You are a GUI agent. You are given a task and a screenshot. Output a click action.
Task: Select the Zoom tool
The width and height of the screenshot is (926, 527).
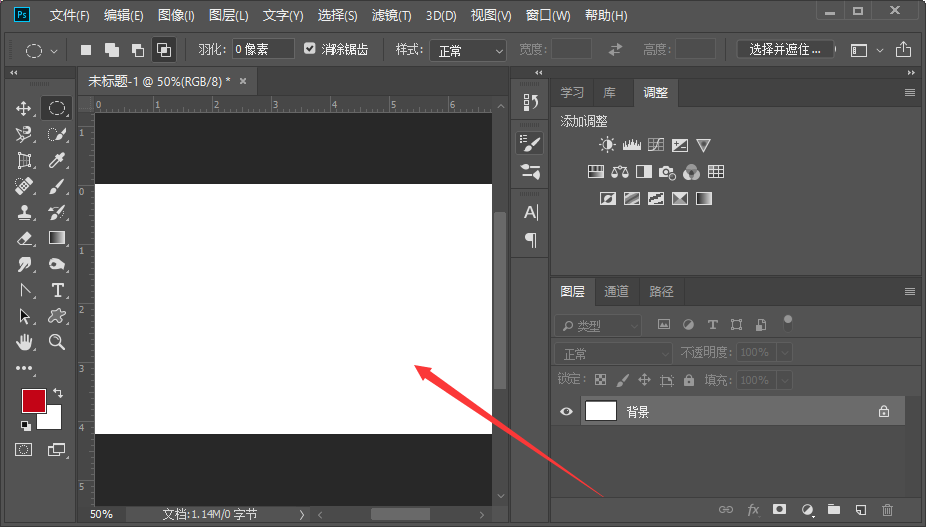[x=57, y=342]
